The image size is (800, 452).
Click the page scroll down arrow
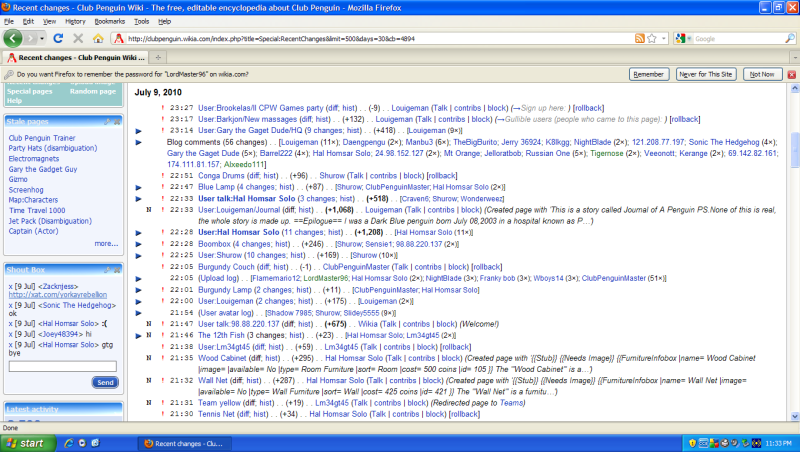coord(795,416)
